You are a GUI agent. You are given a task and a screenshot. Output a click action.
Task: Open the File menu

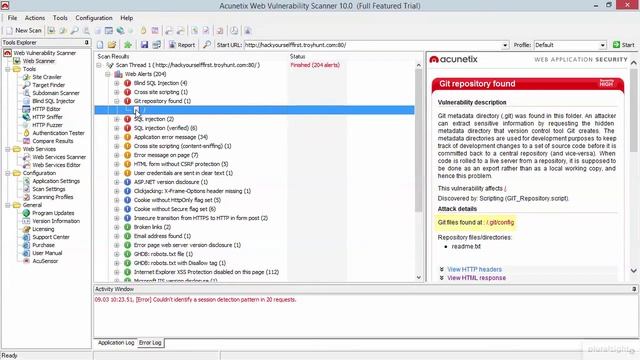(12, 18)
